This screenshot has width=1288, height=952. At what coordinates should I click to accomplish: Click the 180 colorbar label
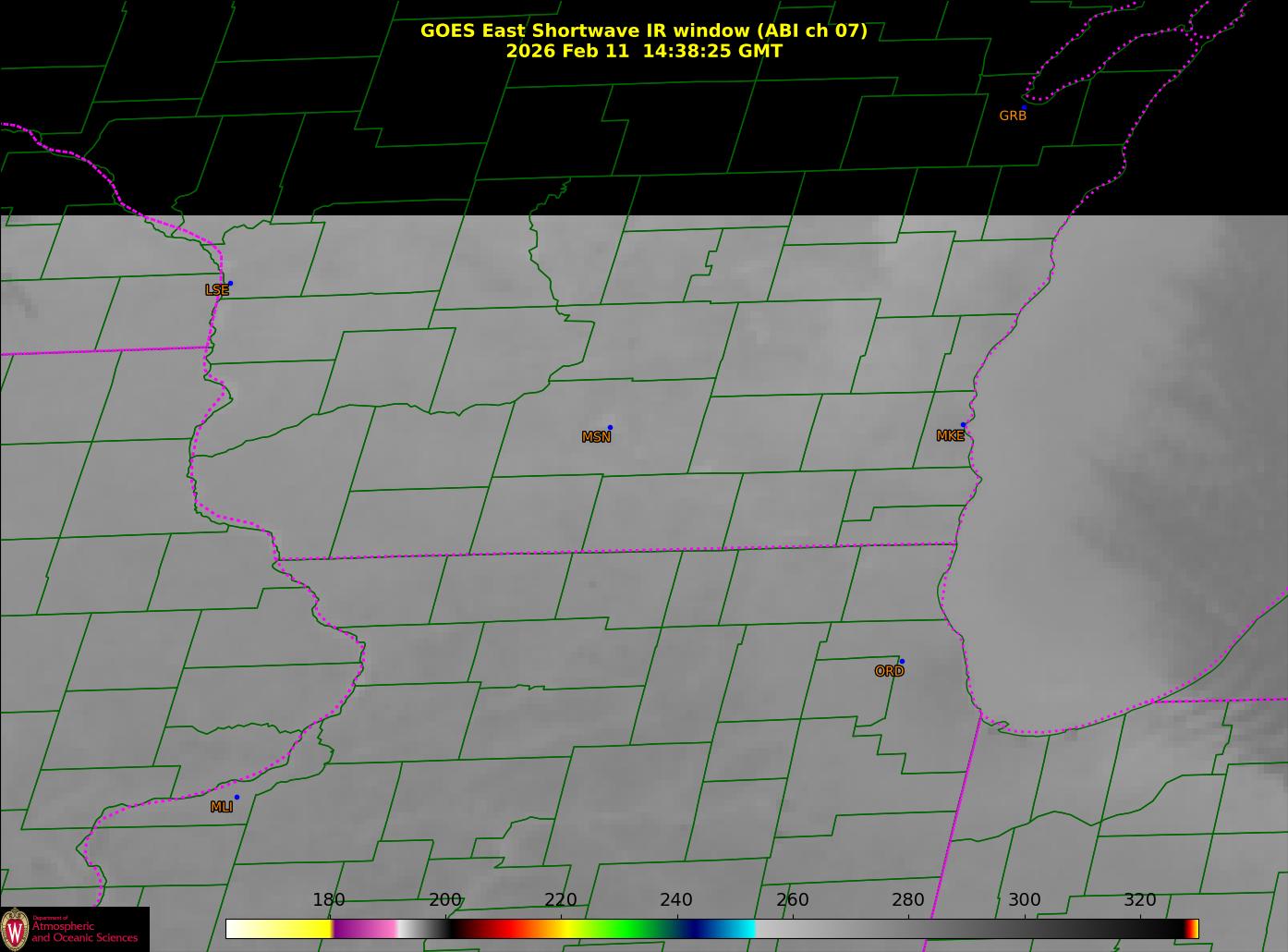point(328,899)
